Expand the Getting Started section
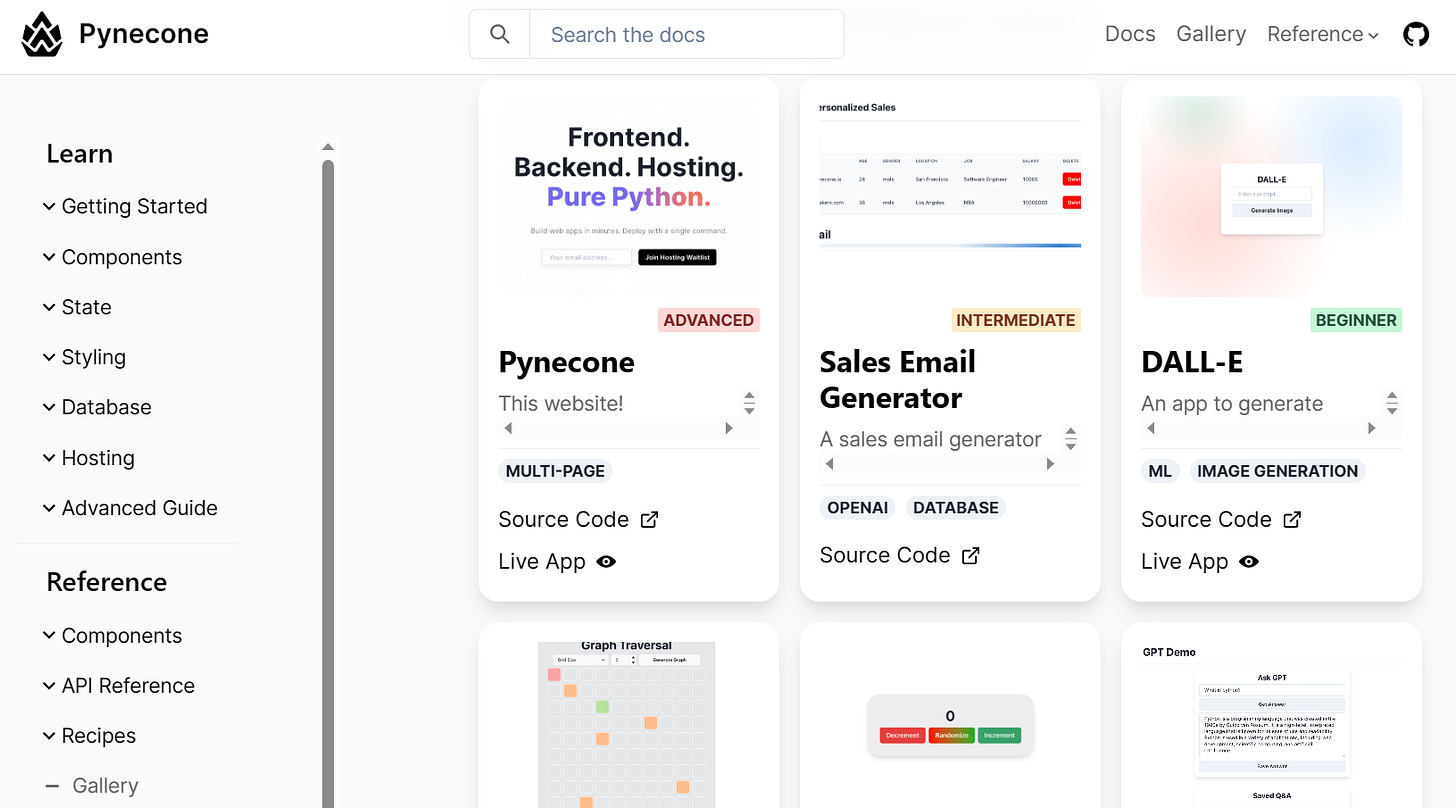The image size is (1456, 808). tap(125, 206)
